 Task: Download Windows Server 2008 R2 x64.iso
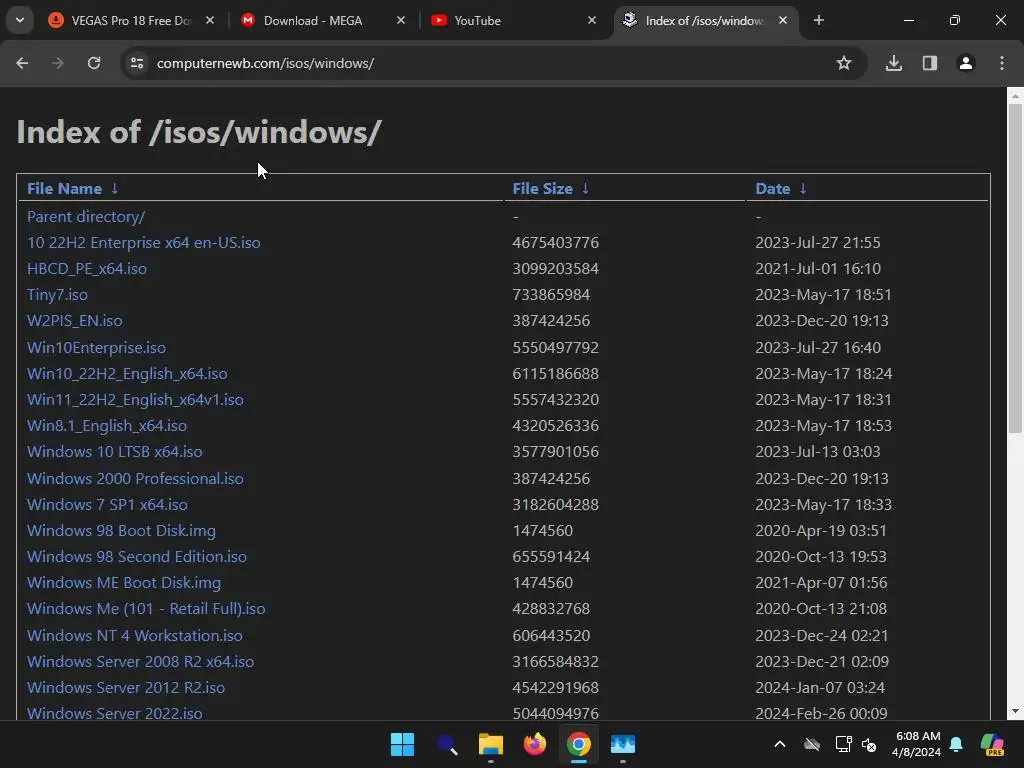(140, 662)
